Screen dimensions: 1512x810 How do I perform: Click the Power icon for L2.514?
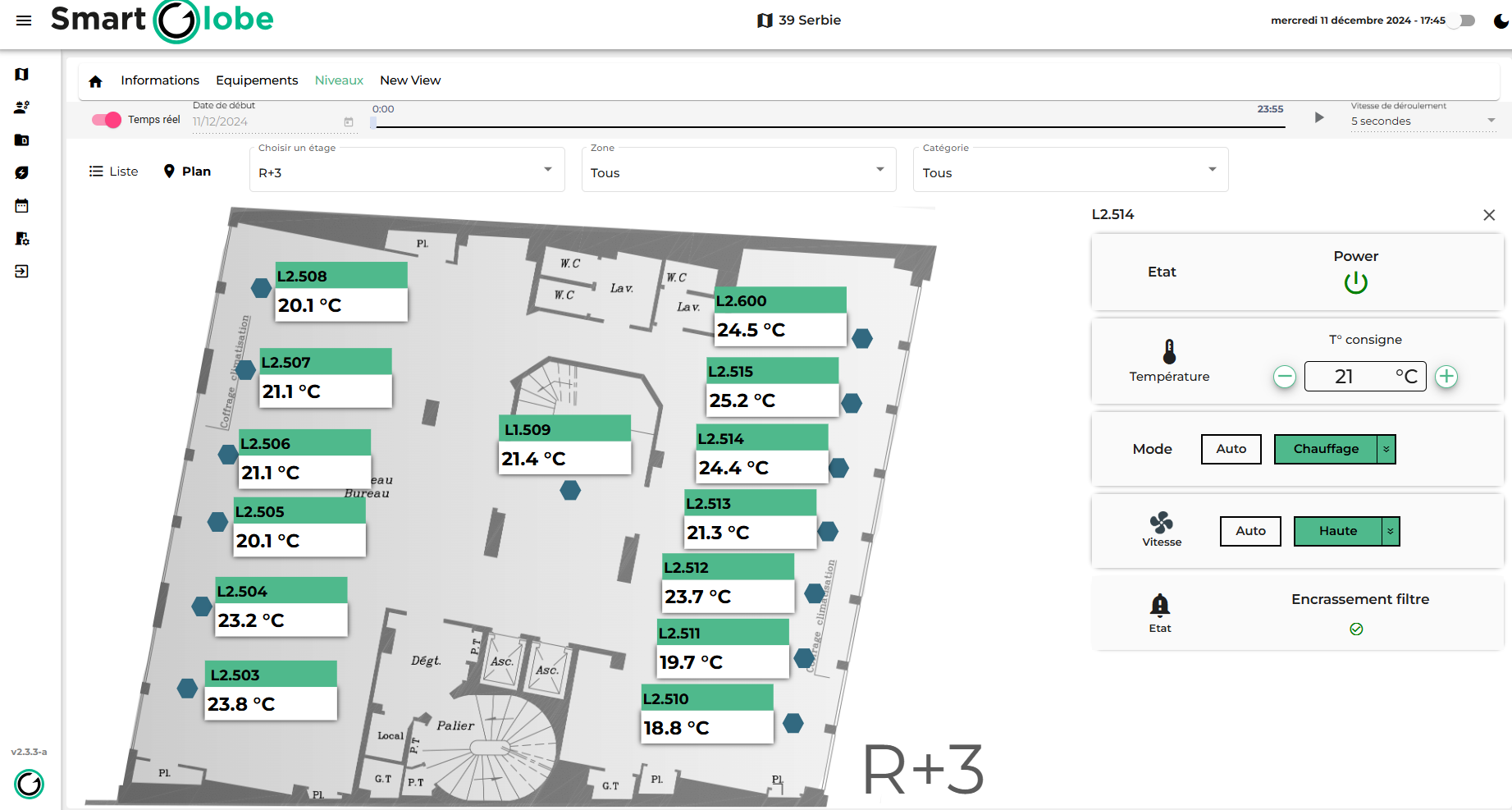click(x=1355, y=282)
